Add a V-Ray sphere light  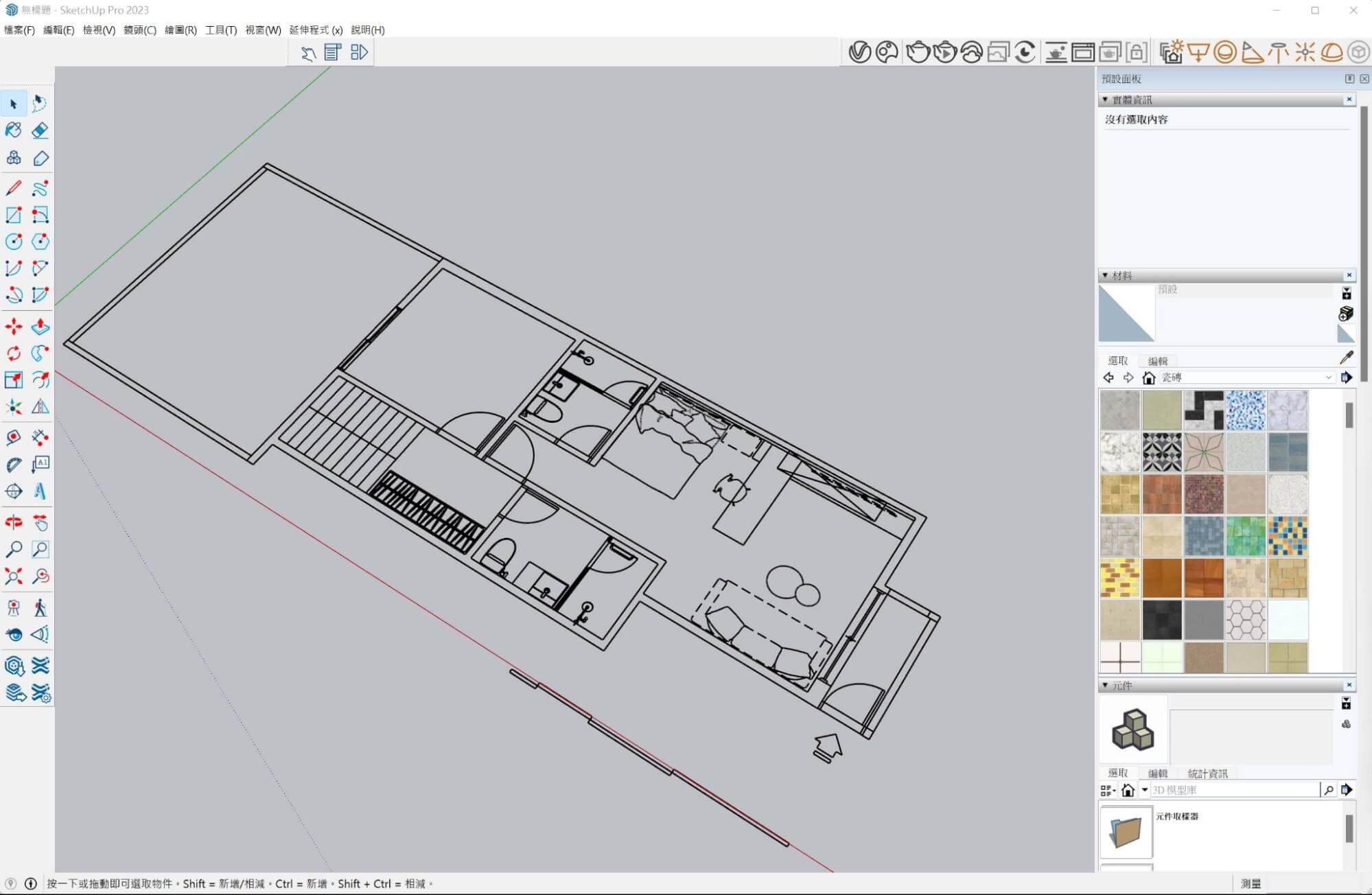pyautogui.click(x=1225, y=52)
